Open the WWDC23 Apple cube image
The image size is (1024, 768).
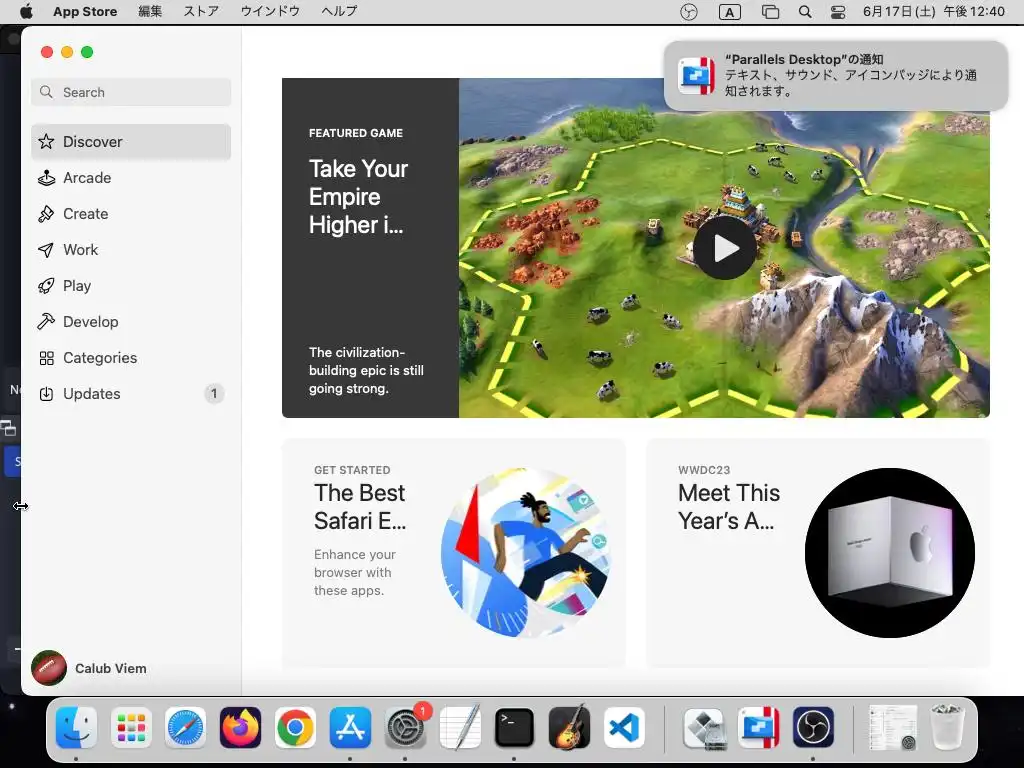pyautogui.click(x=889, y=552)
